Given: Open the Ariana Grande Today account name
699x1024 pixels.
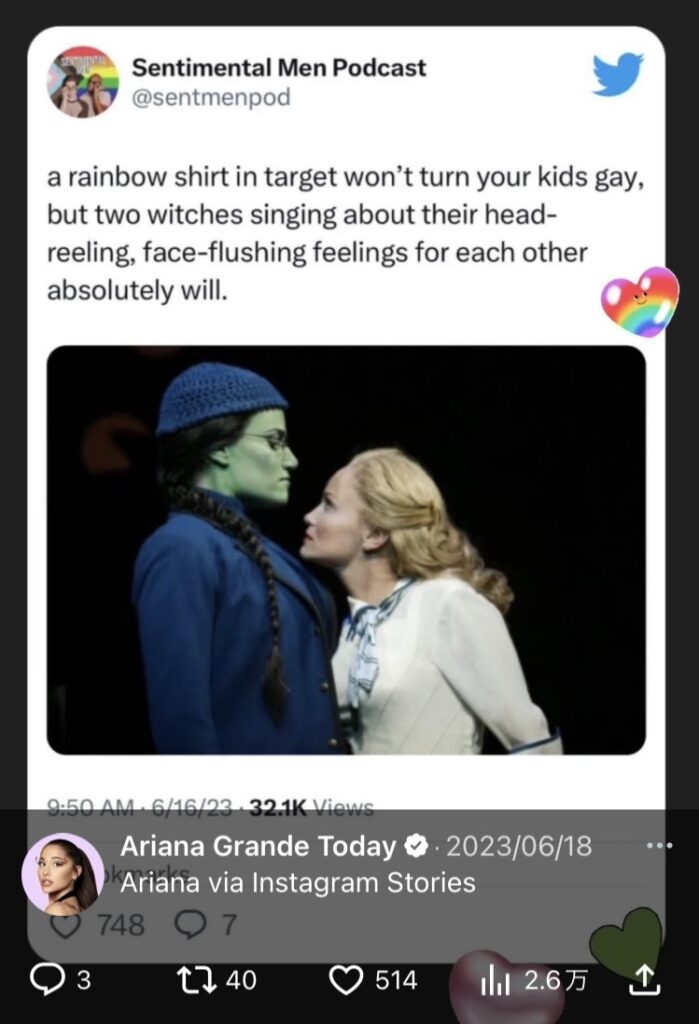Looking at the screenshot, I should pyautogui.click(x=258, y=847).
